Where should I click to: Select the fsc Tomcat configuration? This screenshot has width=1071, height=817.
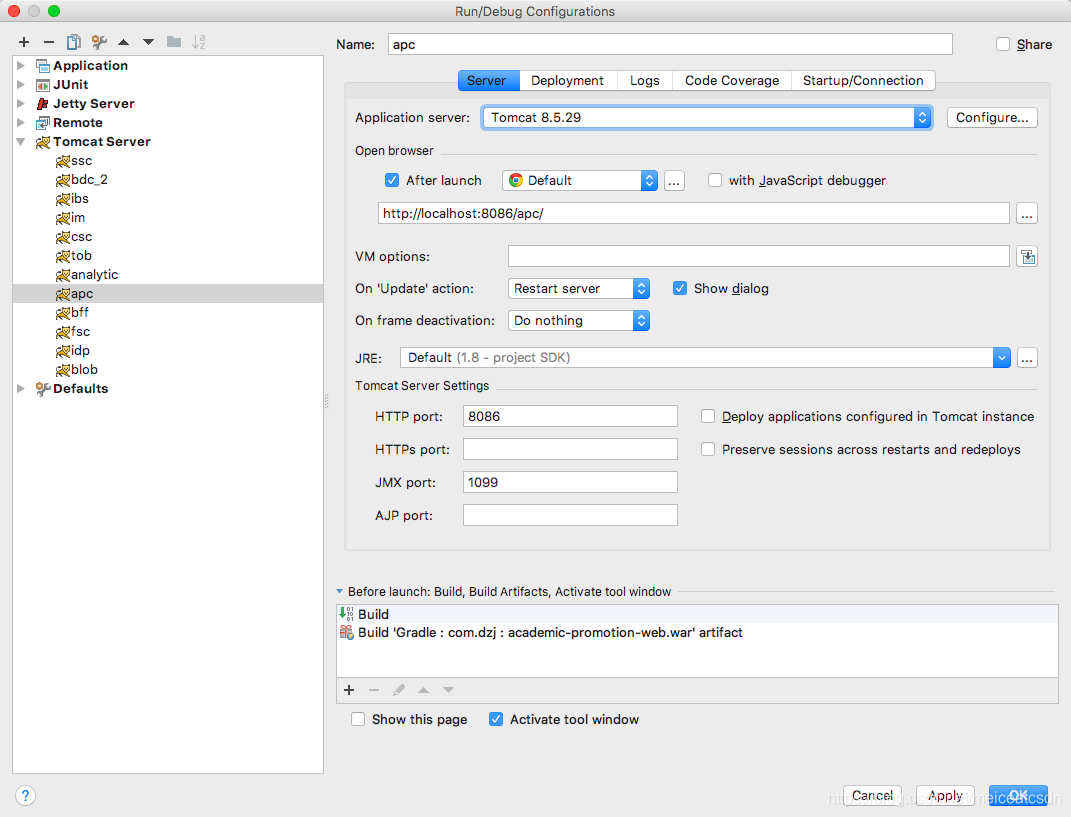pos(167,332)
